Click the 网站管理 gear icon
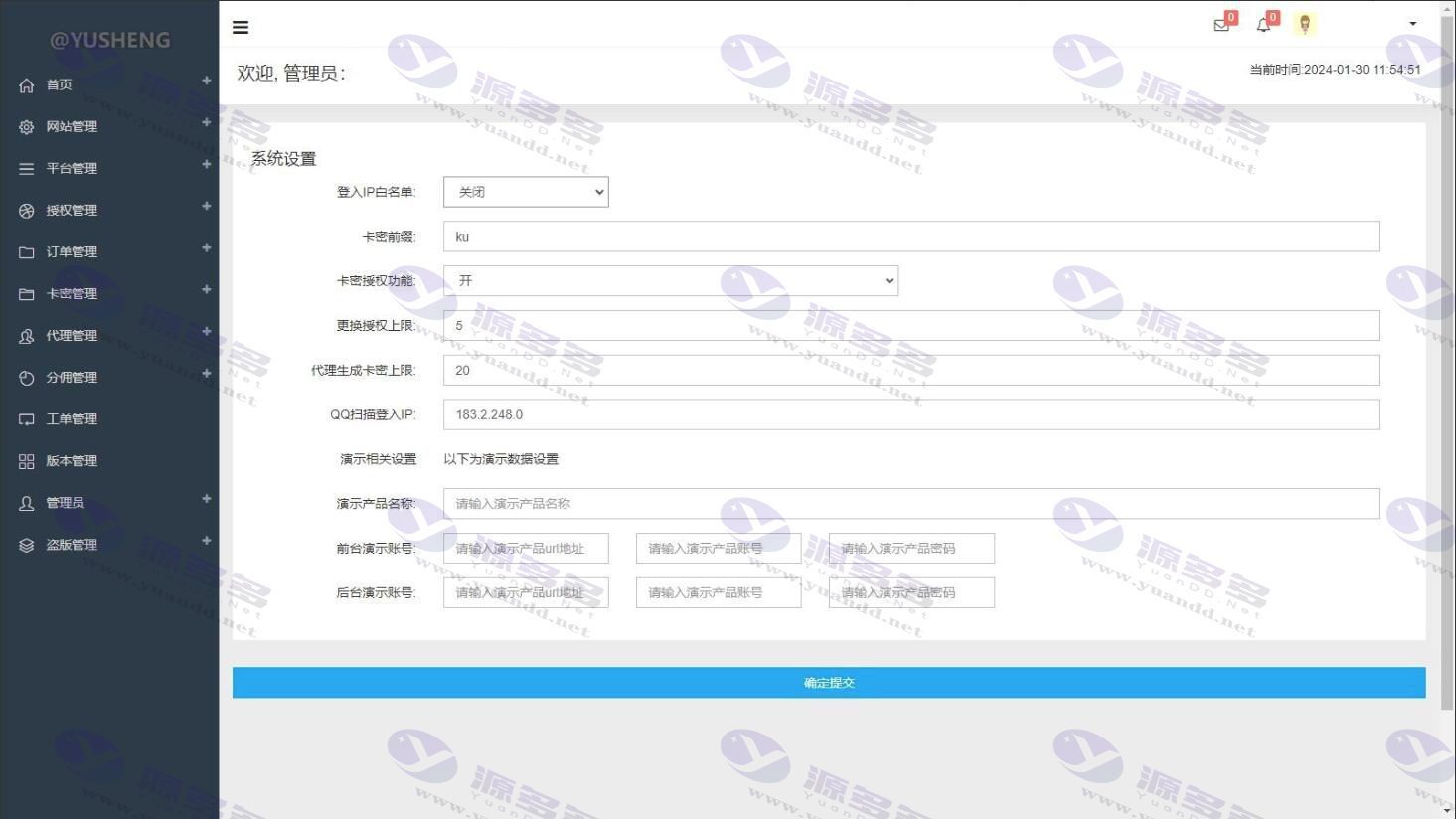The width and height of the screenshot is (1456, 819). 27,127
